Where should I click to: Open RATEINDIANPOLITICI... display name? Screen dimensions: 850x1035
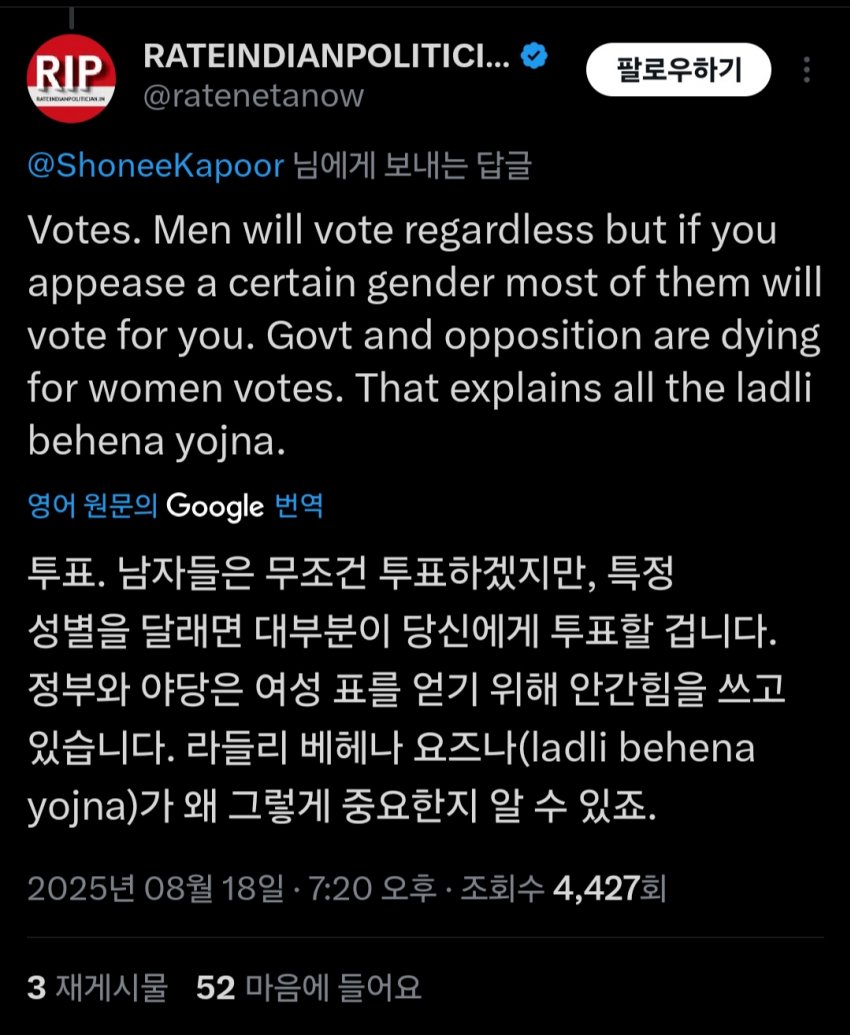pyautogui.click(x=327, y=57)
